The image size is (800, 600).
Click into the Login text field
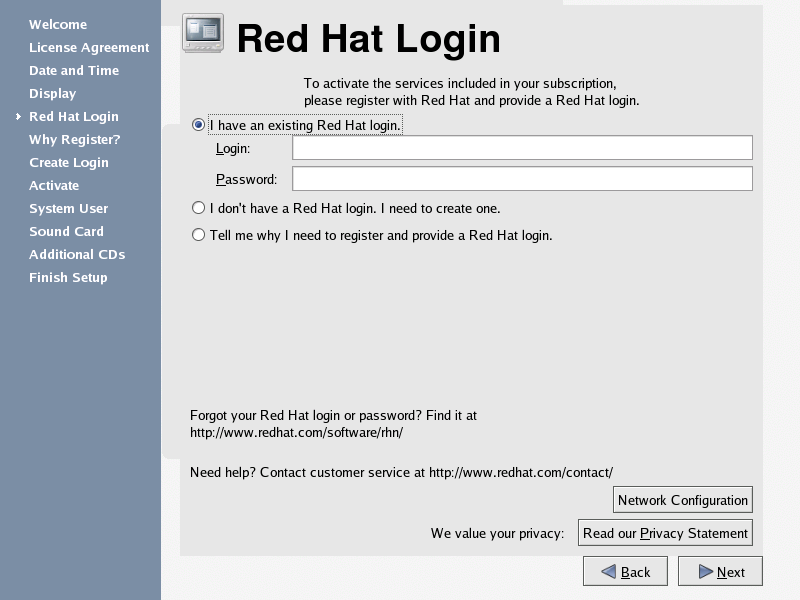coord(521,148)
